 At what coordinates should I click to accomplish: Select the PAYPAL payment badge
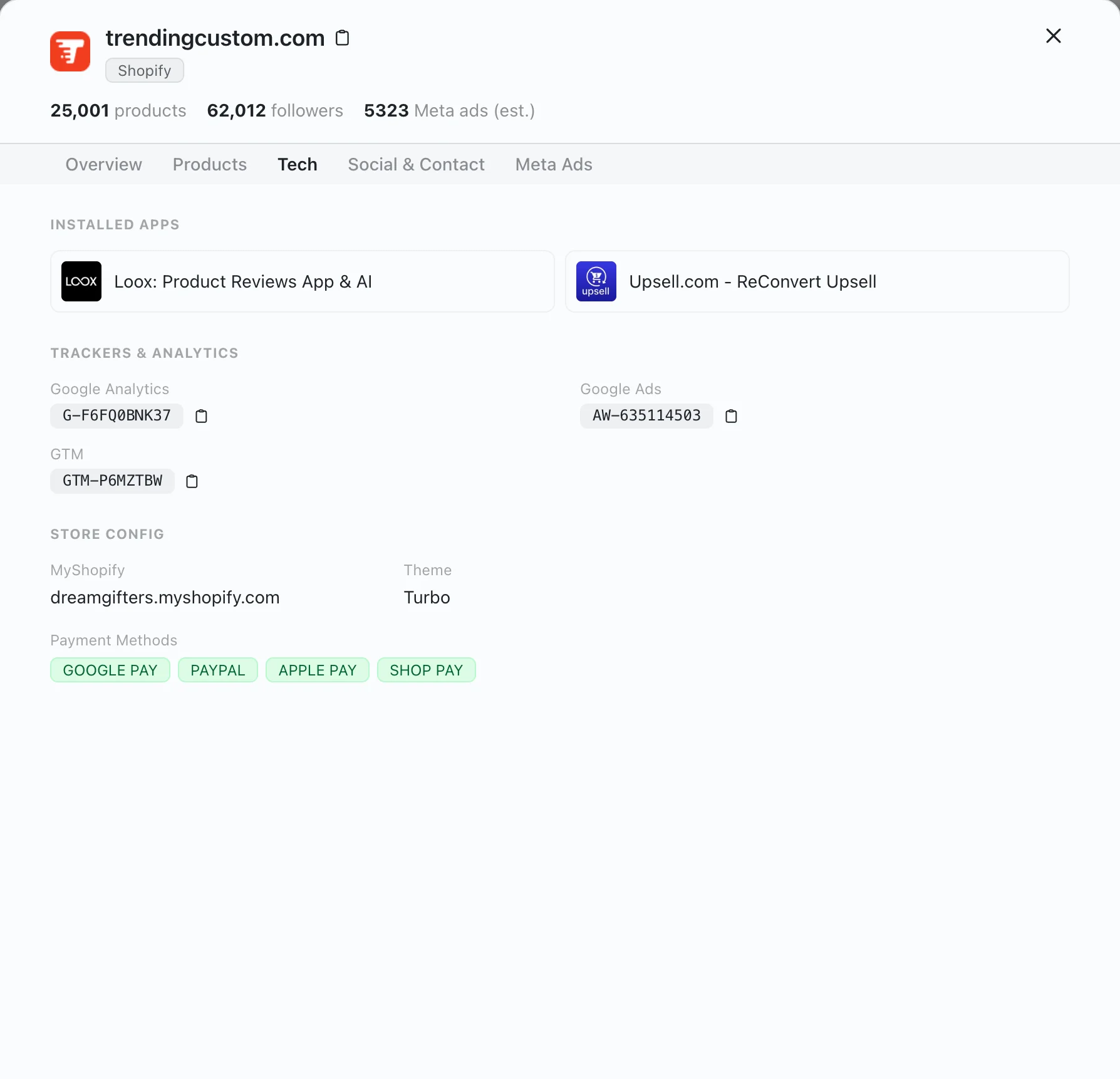pos(217,669)
